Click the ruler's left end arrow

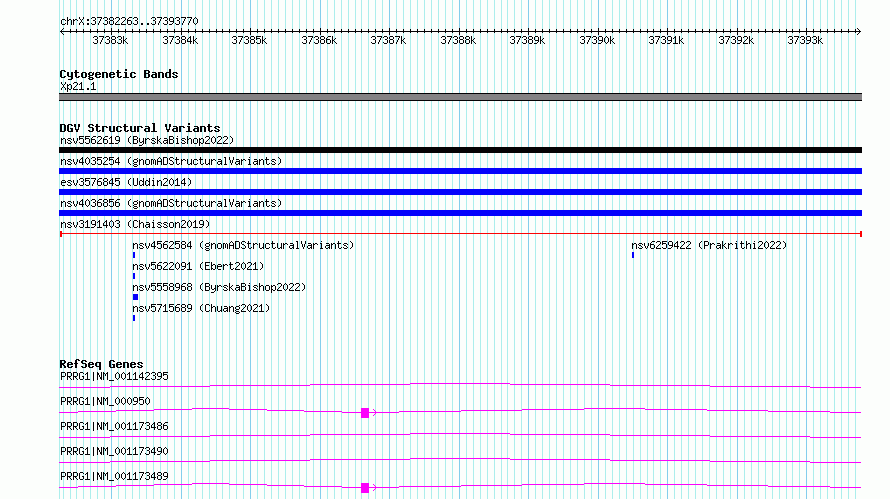point(62,32)
